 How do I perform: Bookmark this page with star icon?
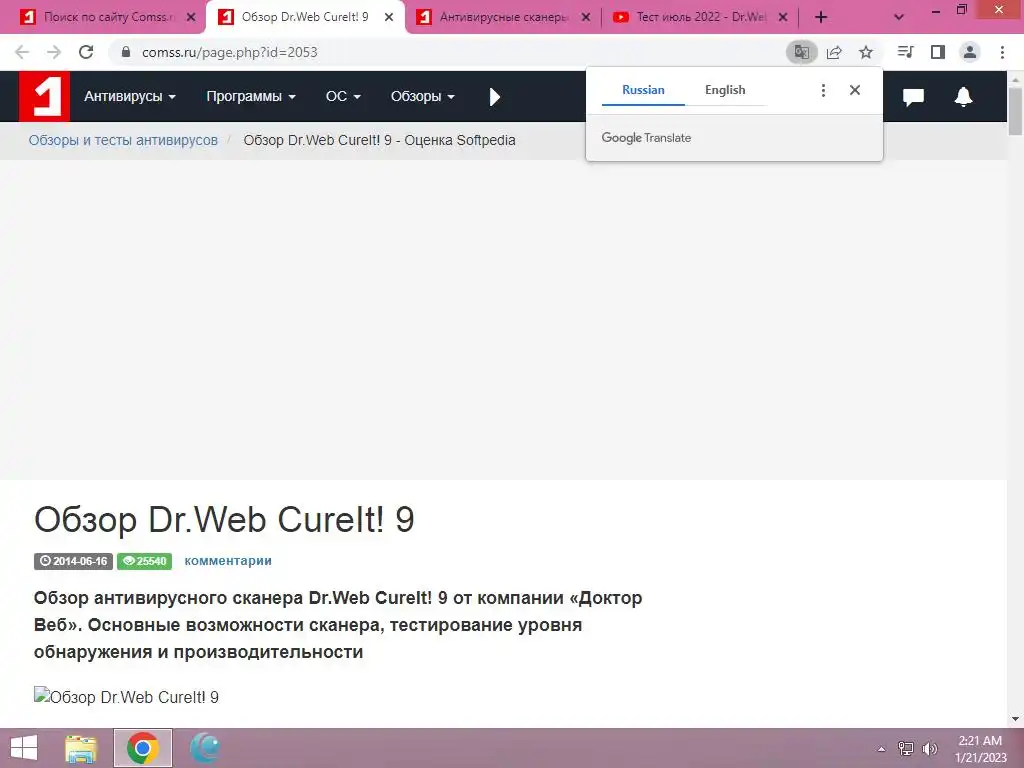click(x=866, y=52)
